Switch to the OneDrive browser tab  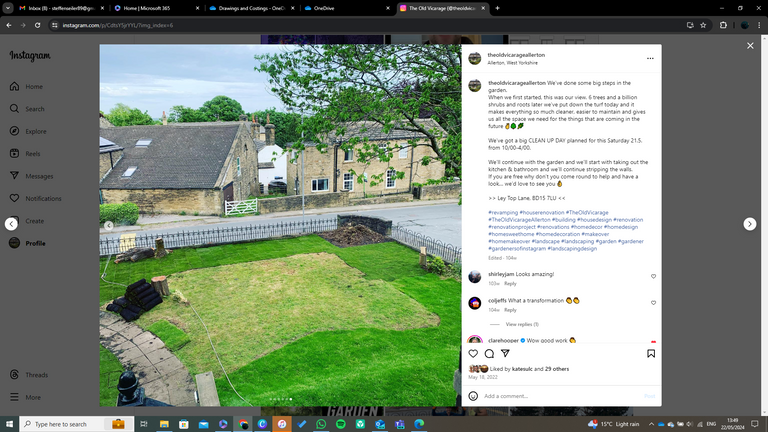click(346, 8)
